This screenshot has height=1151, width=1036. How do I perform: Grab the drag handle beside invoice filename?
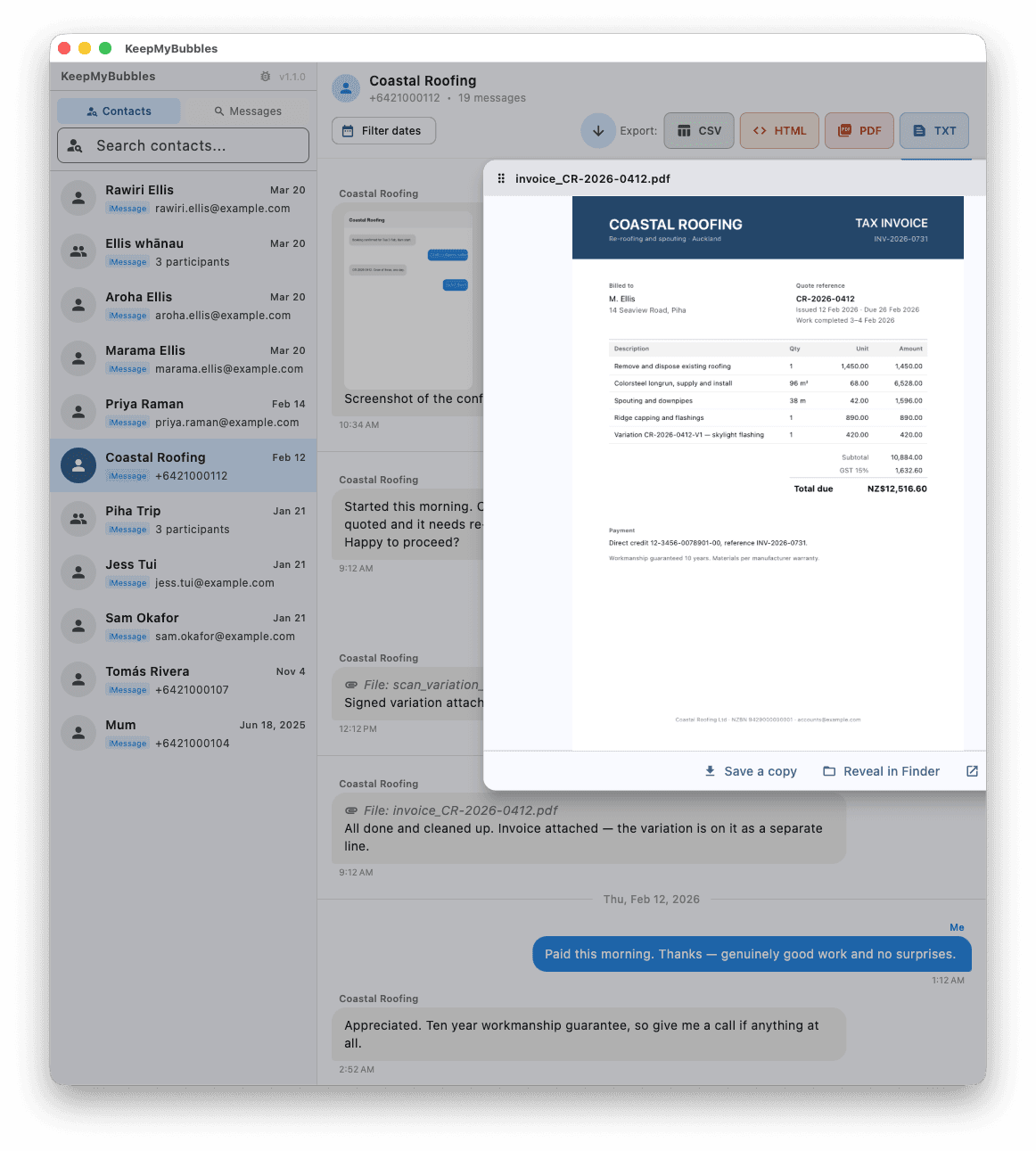point(501,178)
